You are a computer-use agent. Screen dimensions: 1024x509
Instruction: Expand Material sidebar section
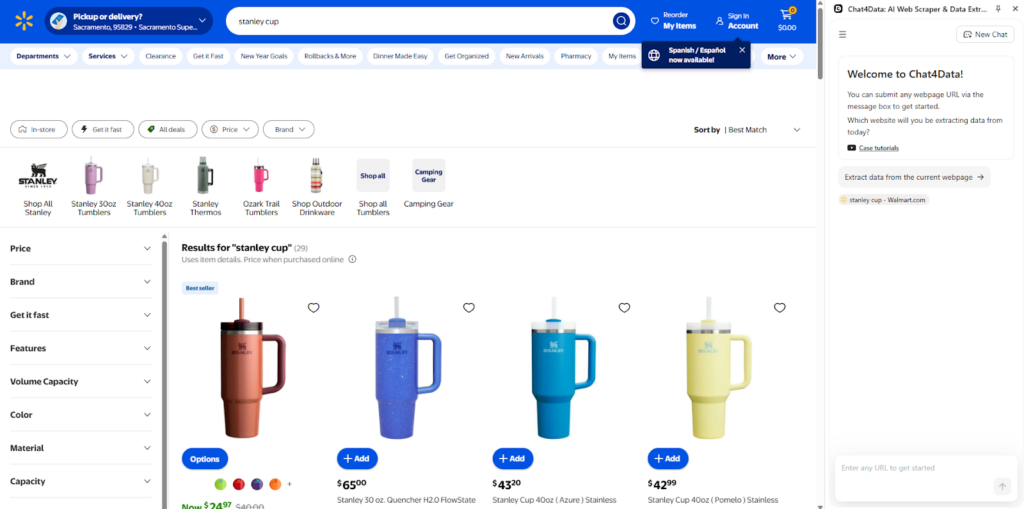click(x=81, y=448)
